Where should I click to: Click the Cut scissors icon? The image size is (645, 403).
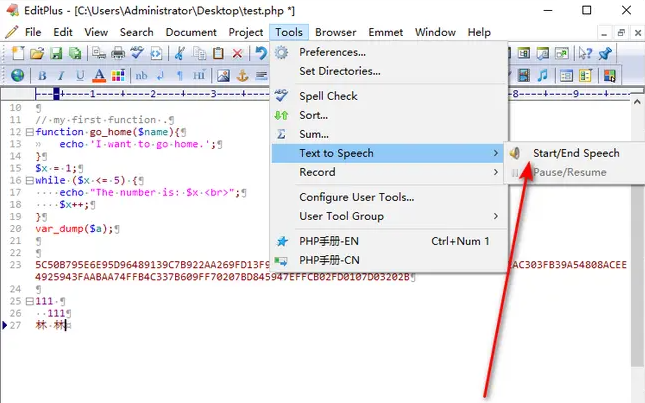point(179,53)
